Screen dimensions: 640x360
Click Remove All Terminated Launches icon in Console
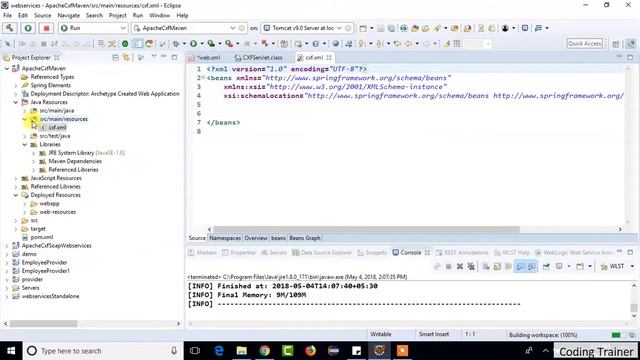click(471, 267)
